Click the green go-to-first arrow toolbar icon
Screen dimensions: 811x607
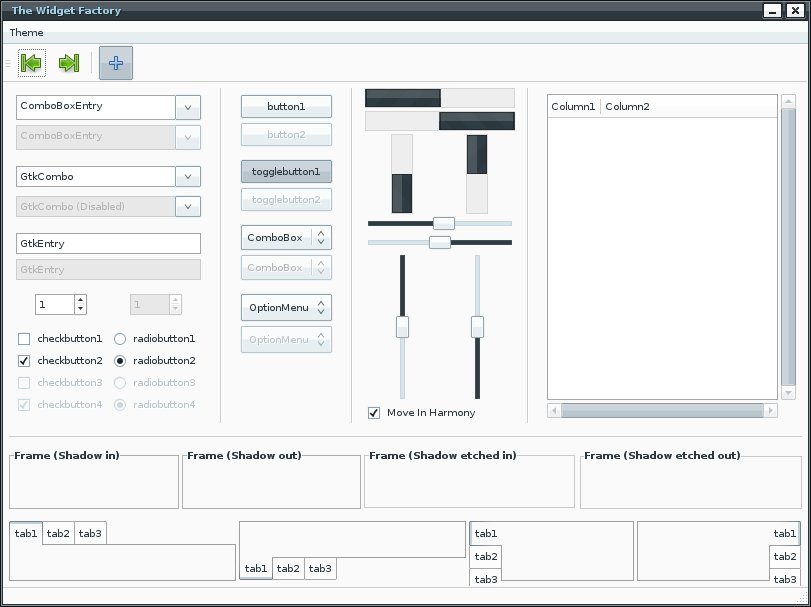[x=32, y=63]
